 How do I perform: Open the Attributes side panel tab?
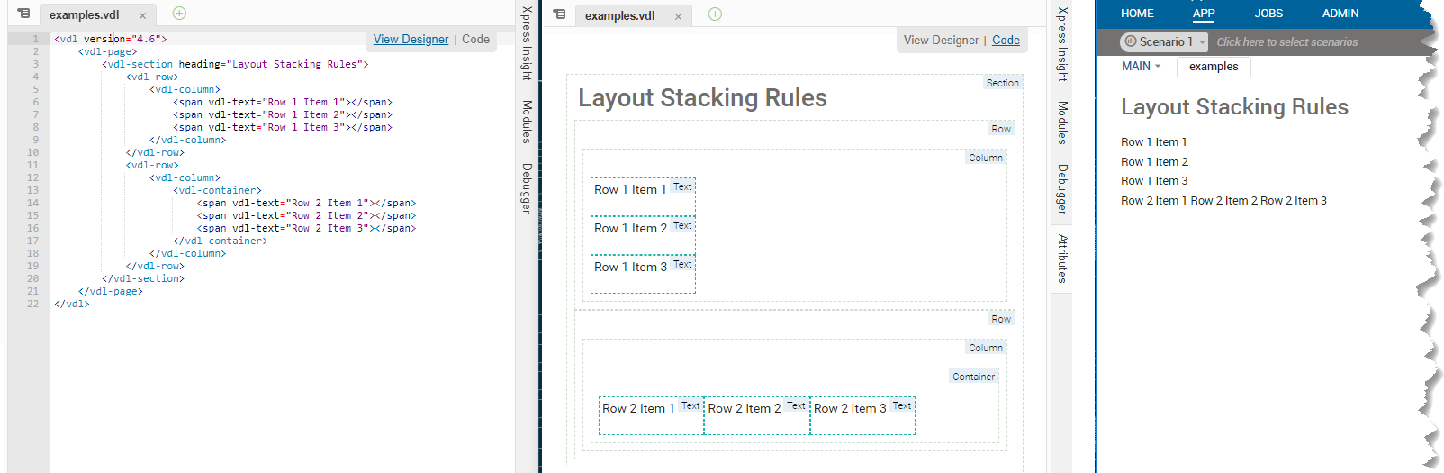pos(1062,260)
